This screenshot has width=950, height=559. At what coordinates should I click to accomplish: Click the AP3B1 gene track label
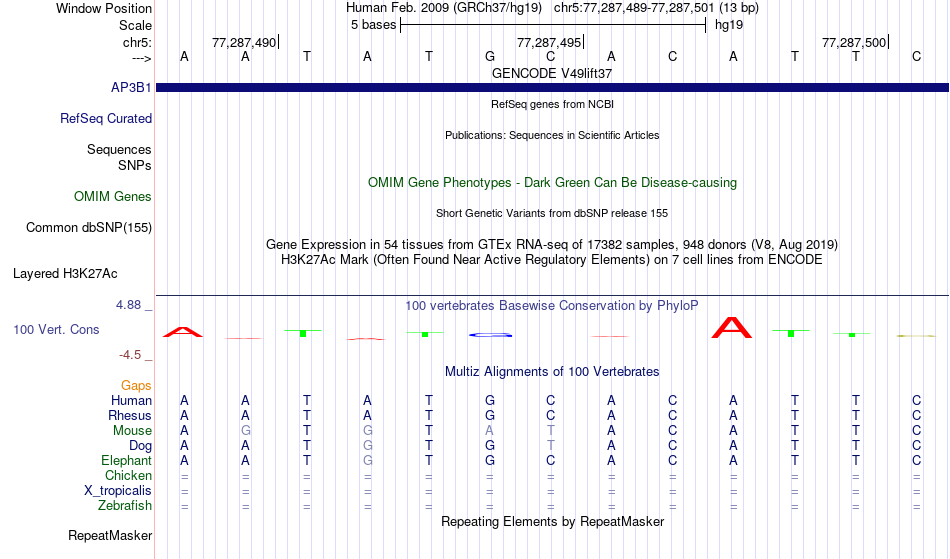tap(131, 87)
